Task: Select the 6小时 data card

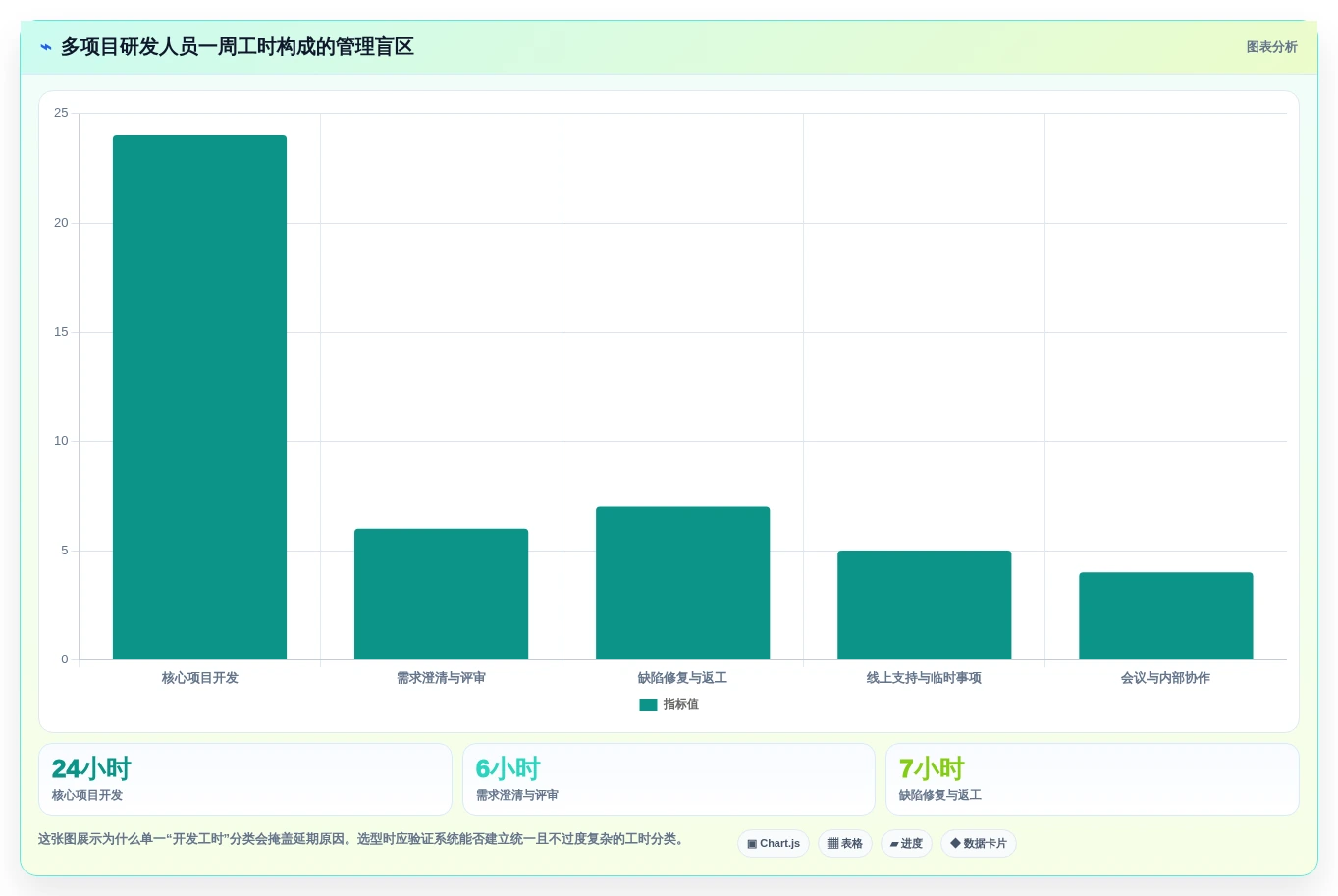Action: (x=669, y=779)
